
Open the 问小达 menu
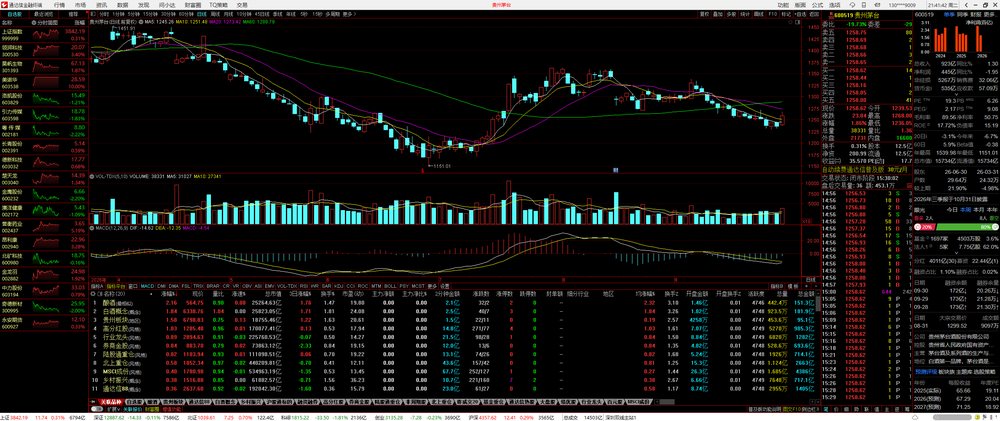pyautogui.click(x=167, y=4)
